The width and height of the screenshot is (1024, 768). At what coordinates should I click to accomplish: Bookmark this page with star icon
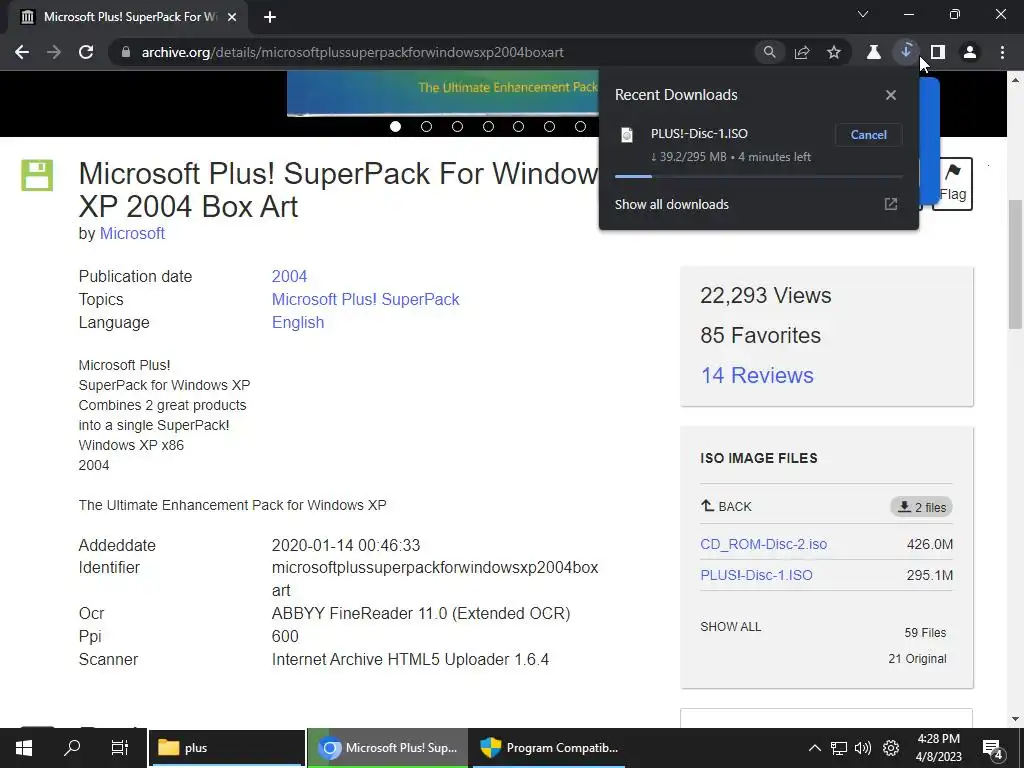pos(834,52)
